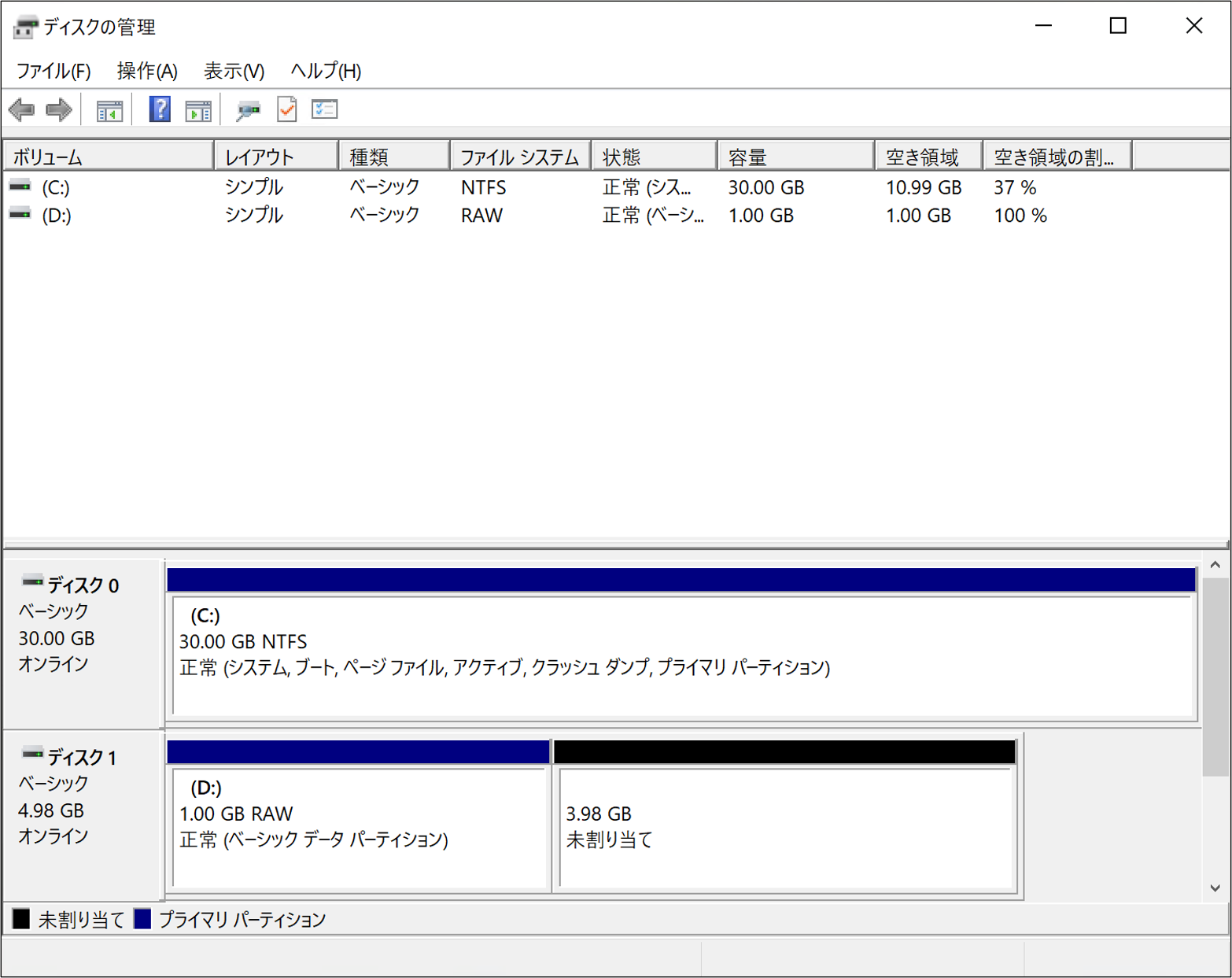Sort list by 容量 column header
Image resolution: width=1232 pixels, height=978 pixels.
(795, 157)
